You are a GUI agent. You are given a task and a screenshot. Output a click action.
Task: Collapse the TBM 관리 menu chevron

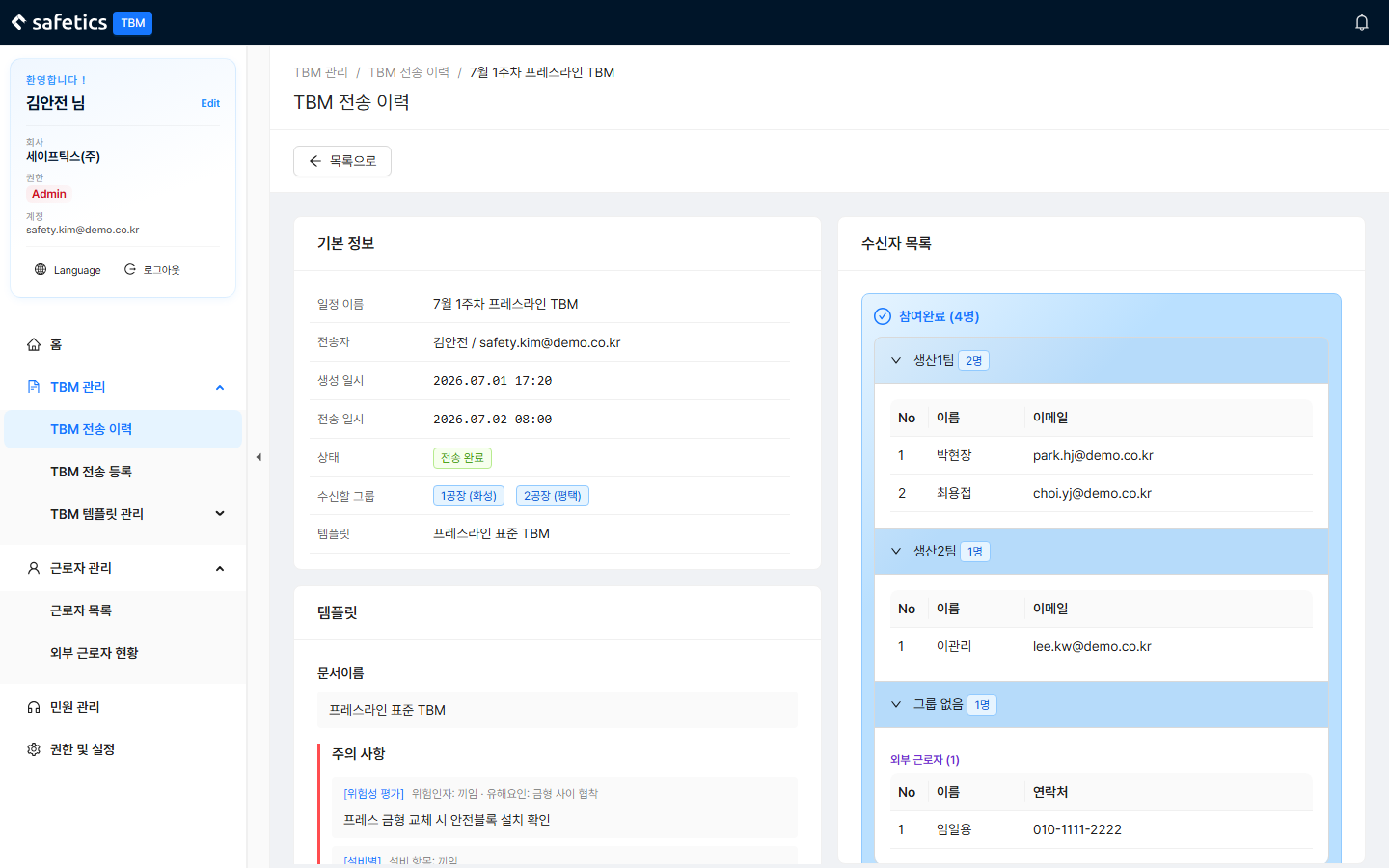click(220, 388)
